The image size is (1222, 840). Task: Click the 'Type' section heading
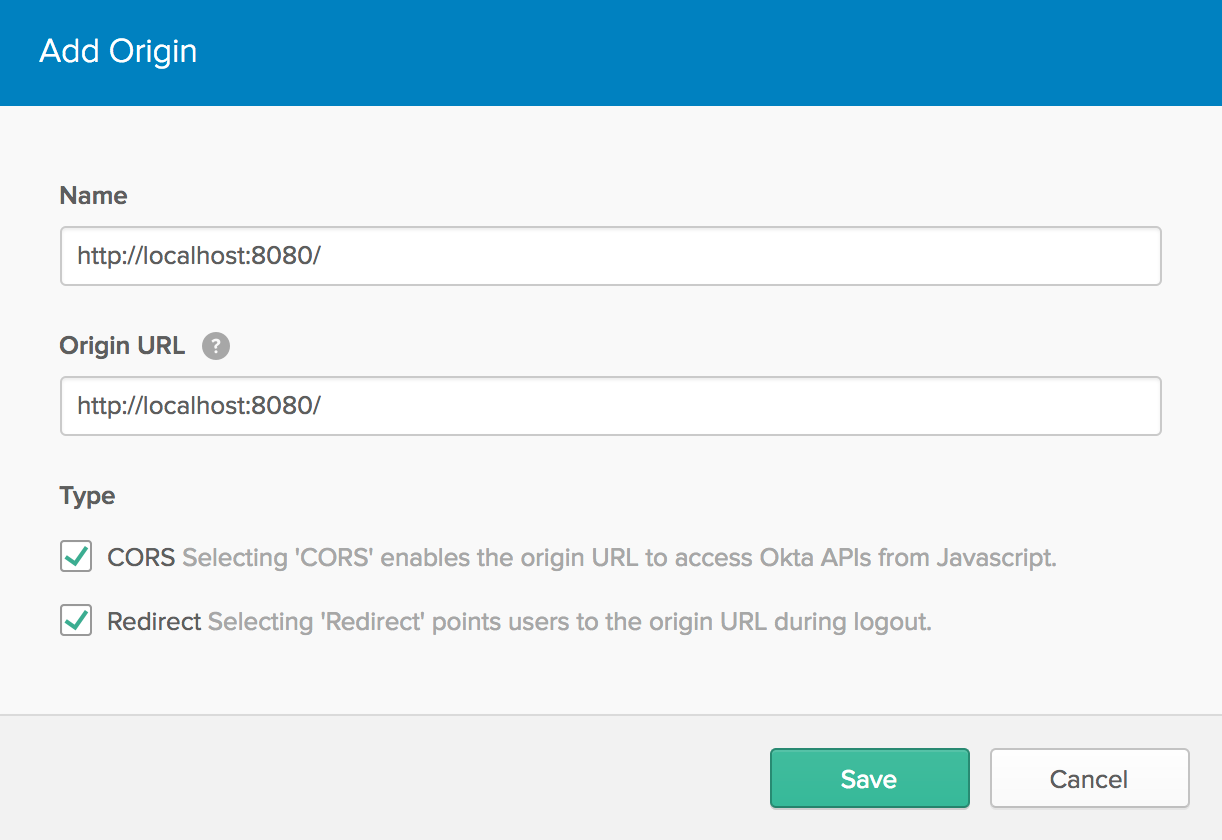tap(87, 496)
